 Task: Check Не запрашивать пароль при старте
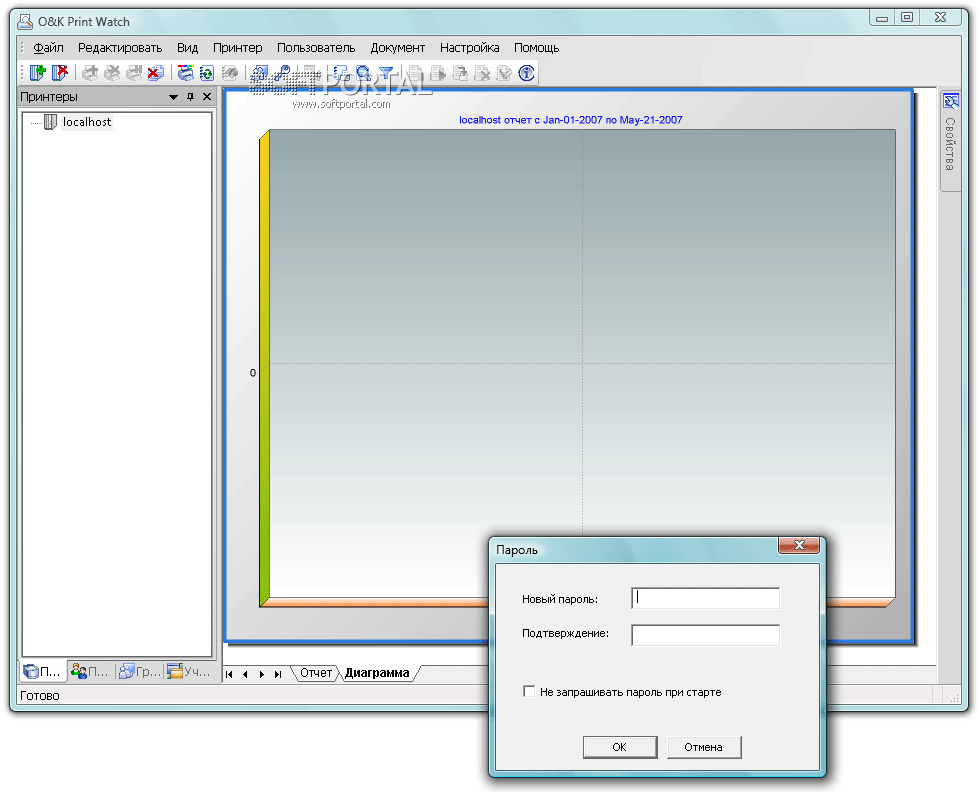tap(529, 691)
